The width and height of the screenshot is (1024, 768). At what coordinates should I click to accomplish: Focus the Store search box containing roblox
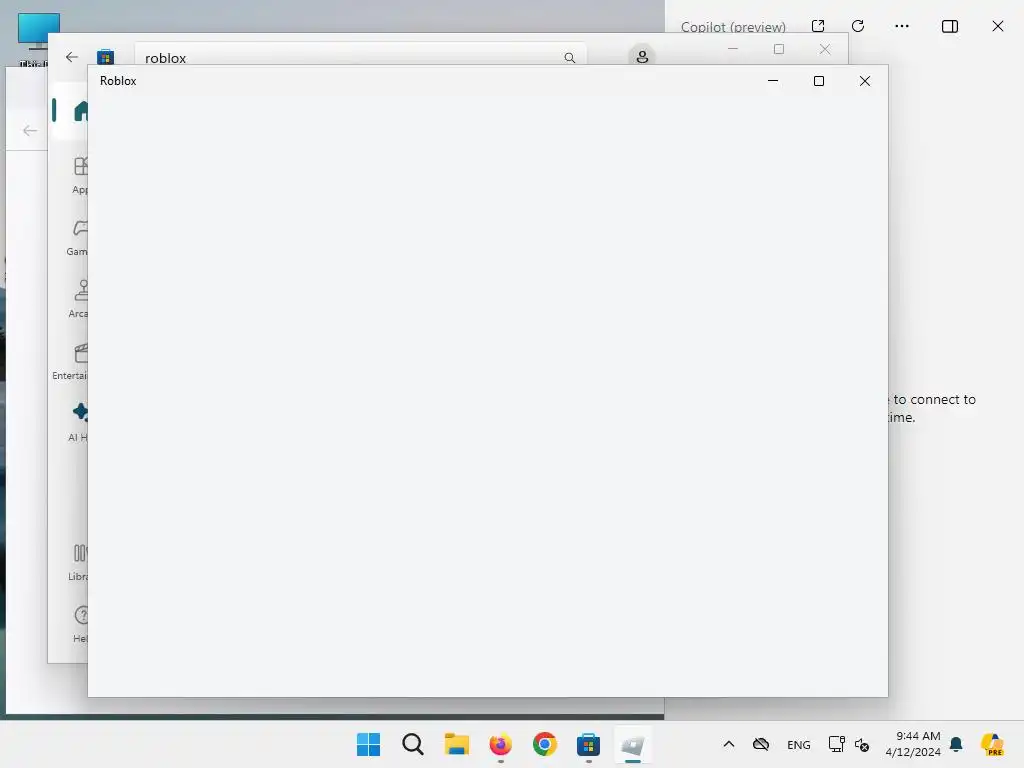(360, 56)
